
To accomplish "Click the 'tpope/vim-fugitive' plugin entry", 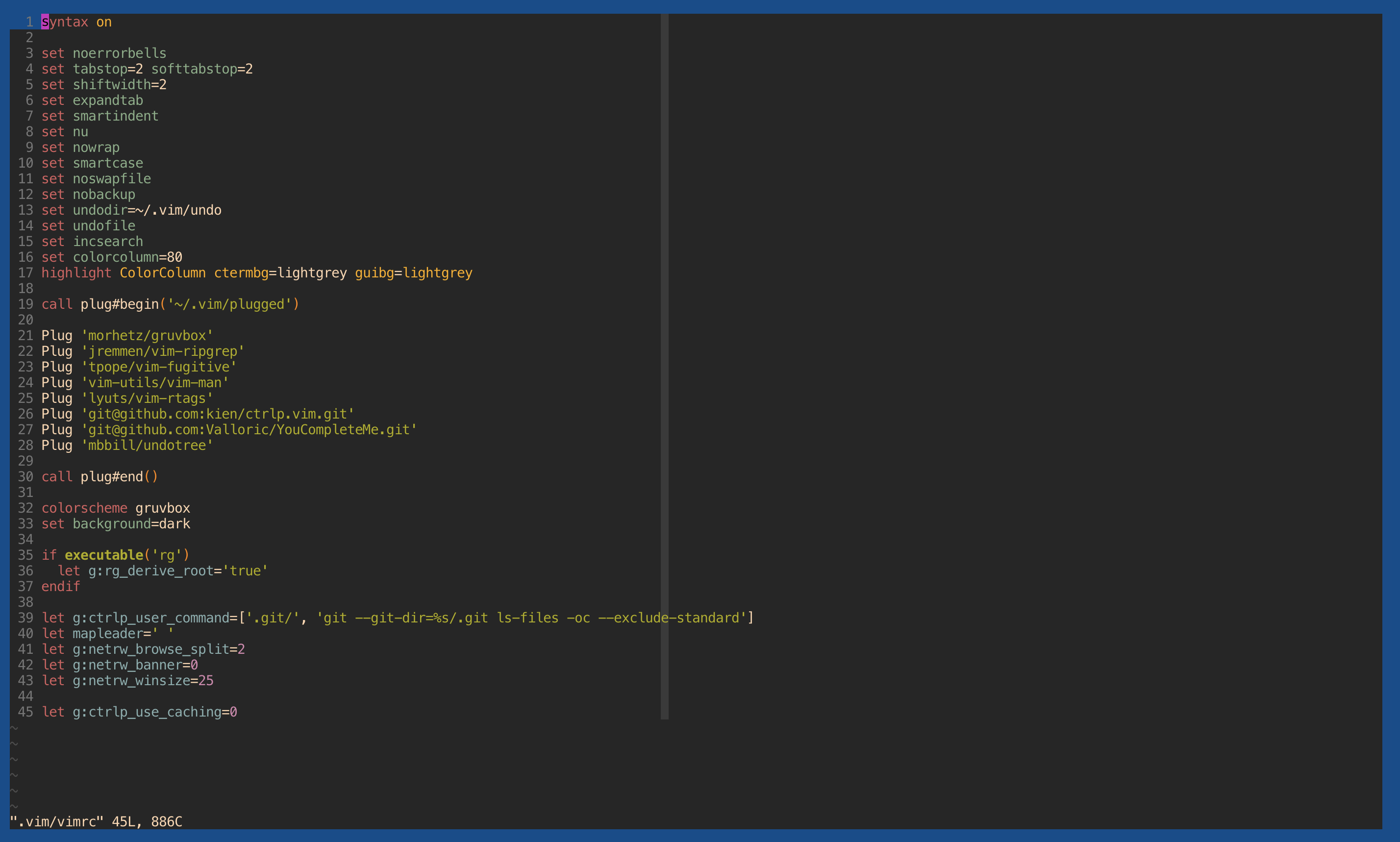I will pyautogui.click(x=158, y=367).
